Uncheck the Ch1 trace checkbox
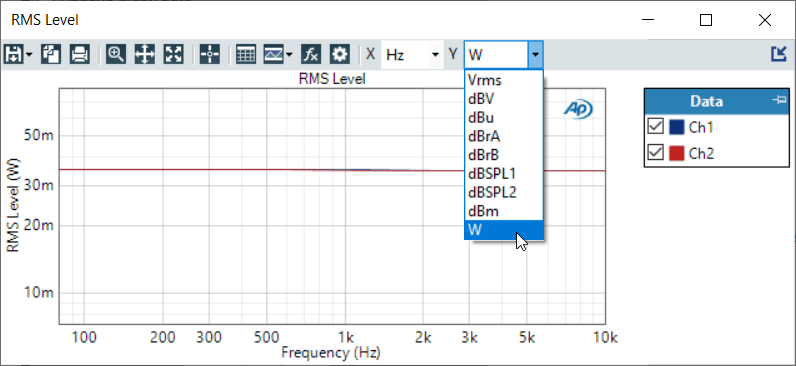 (655, 126)
